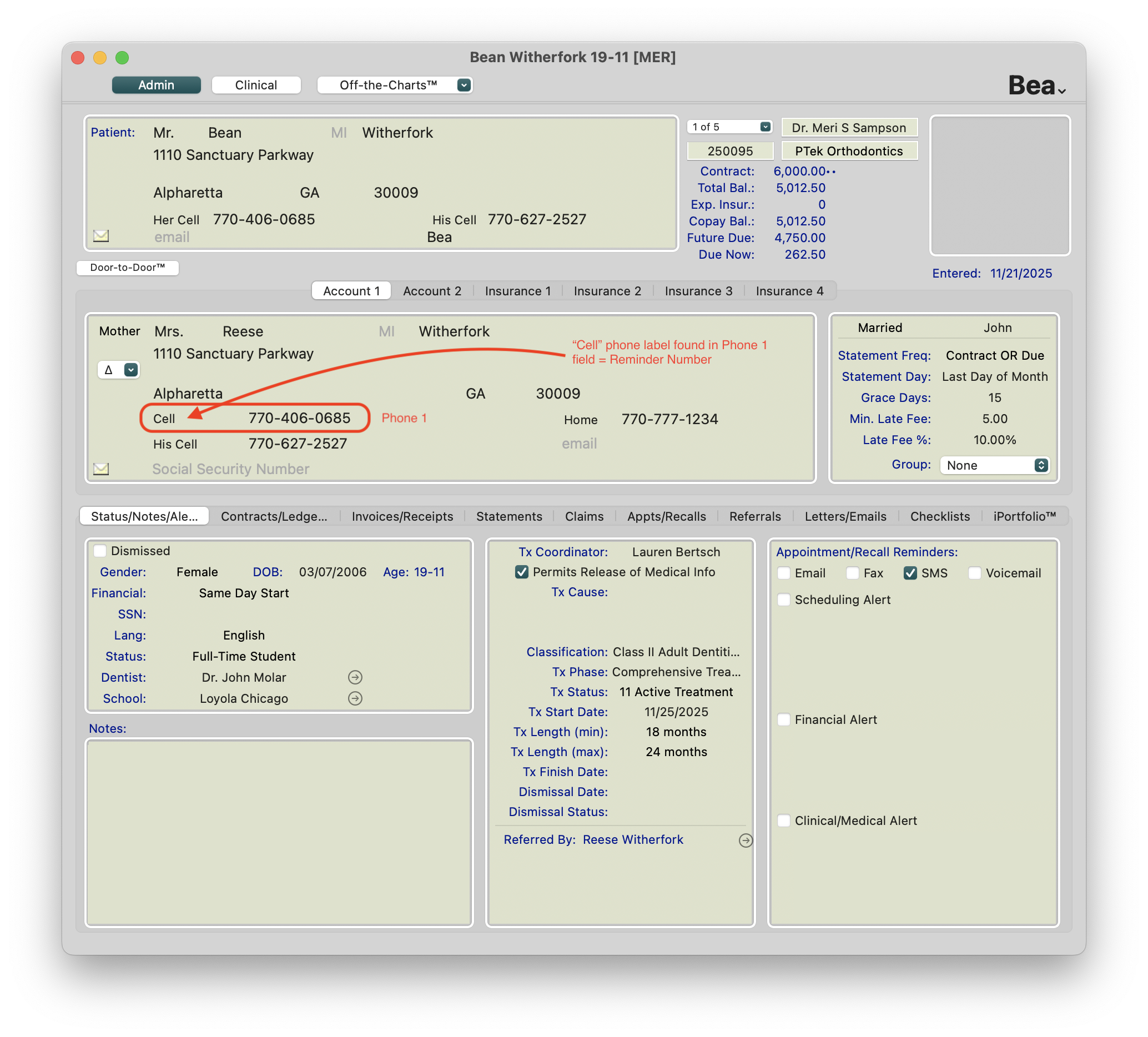Open Dentist Dr. John Molar arrow icon
This screenshot has height=1037, width=1148.
(355, 677)
